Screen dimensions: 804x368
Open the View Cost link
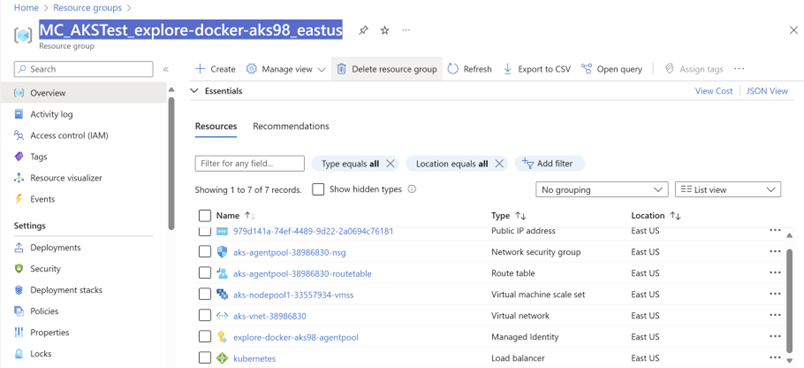[x=714, y=91]
